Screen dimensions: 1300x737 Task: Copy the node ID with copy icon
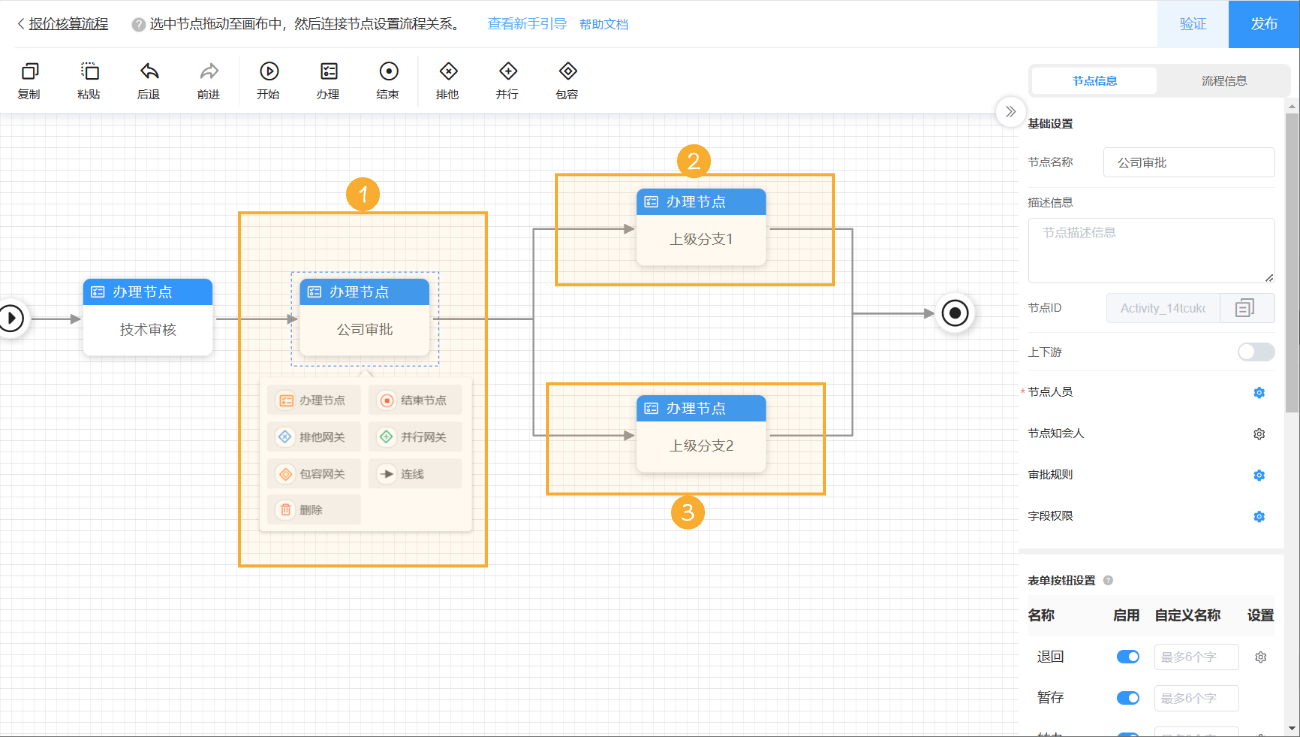pyautogui.click(x=1244, y=308)
